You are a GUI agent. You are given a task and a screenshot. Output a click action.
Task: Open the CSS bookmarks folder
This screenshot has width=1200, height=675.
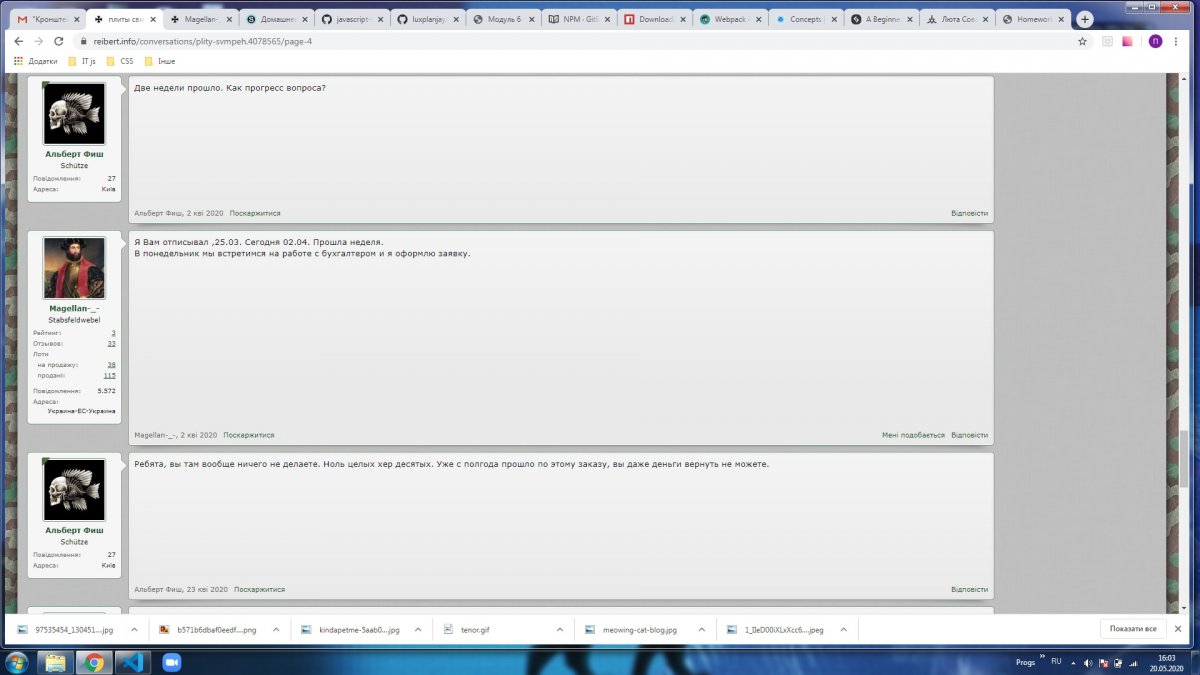click(x=119, y=61)
